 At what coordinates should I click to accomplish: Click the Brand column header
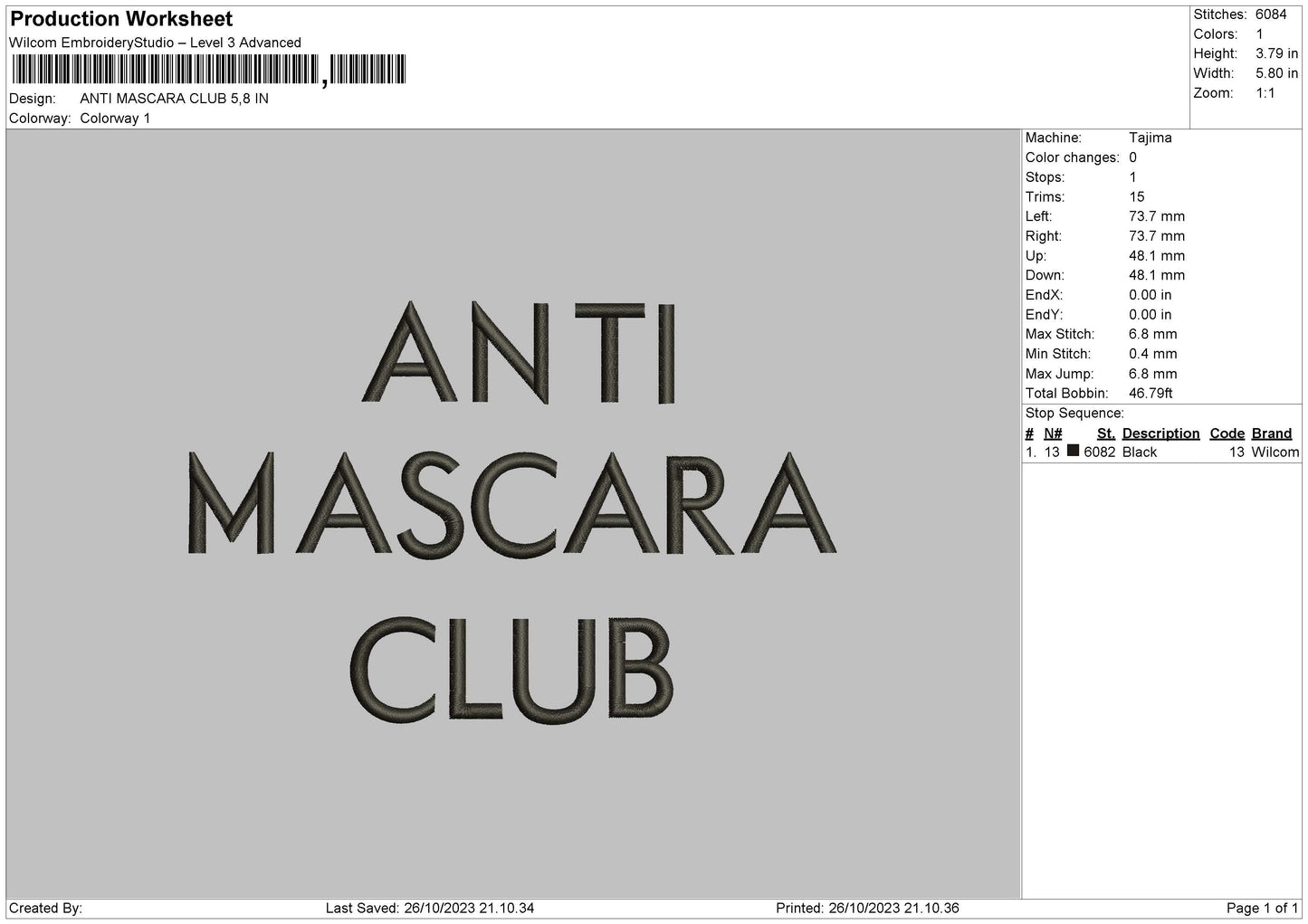point(1272,433)
